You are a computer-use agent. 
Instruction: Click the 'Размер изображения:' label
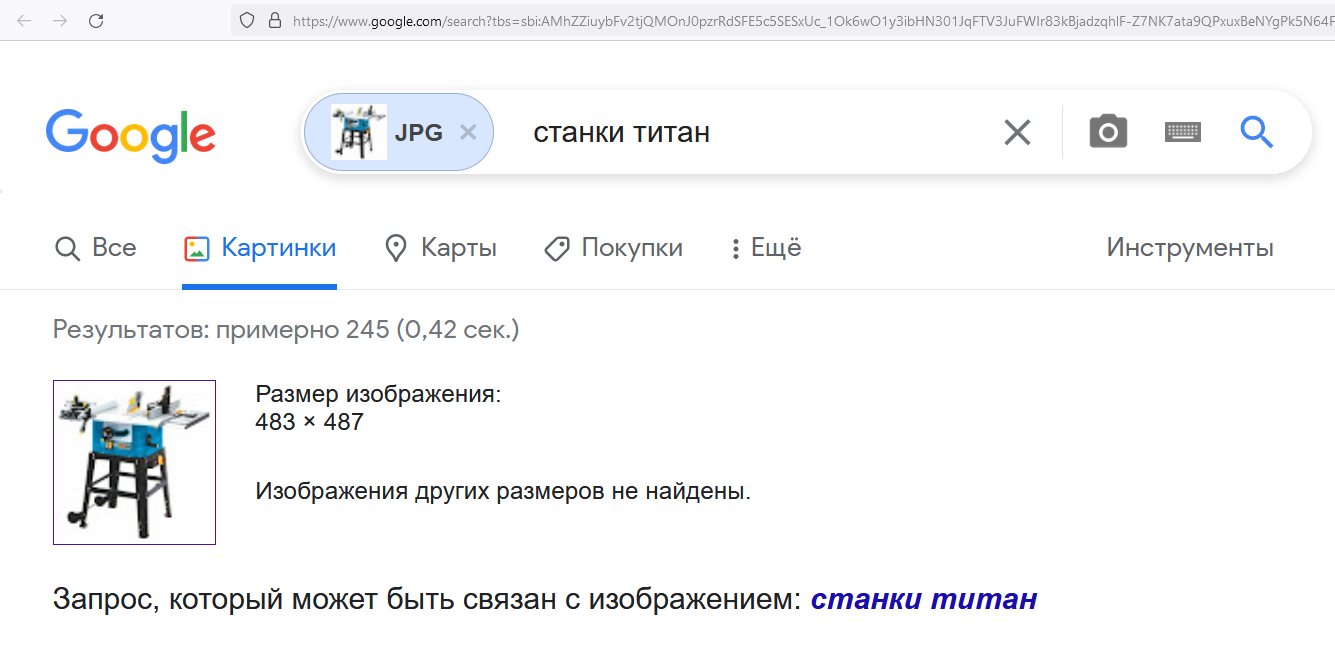coord(378,394)
